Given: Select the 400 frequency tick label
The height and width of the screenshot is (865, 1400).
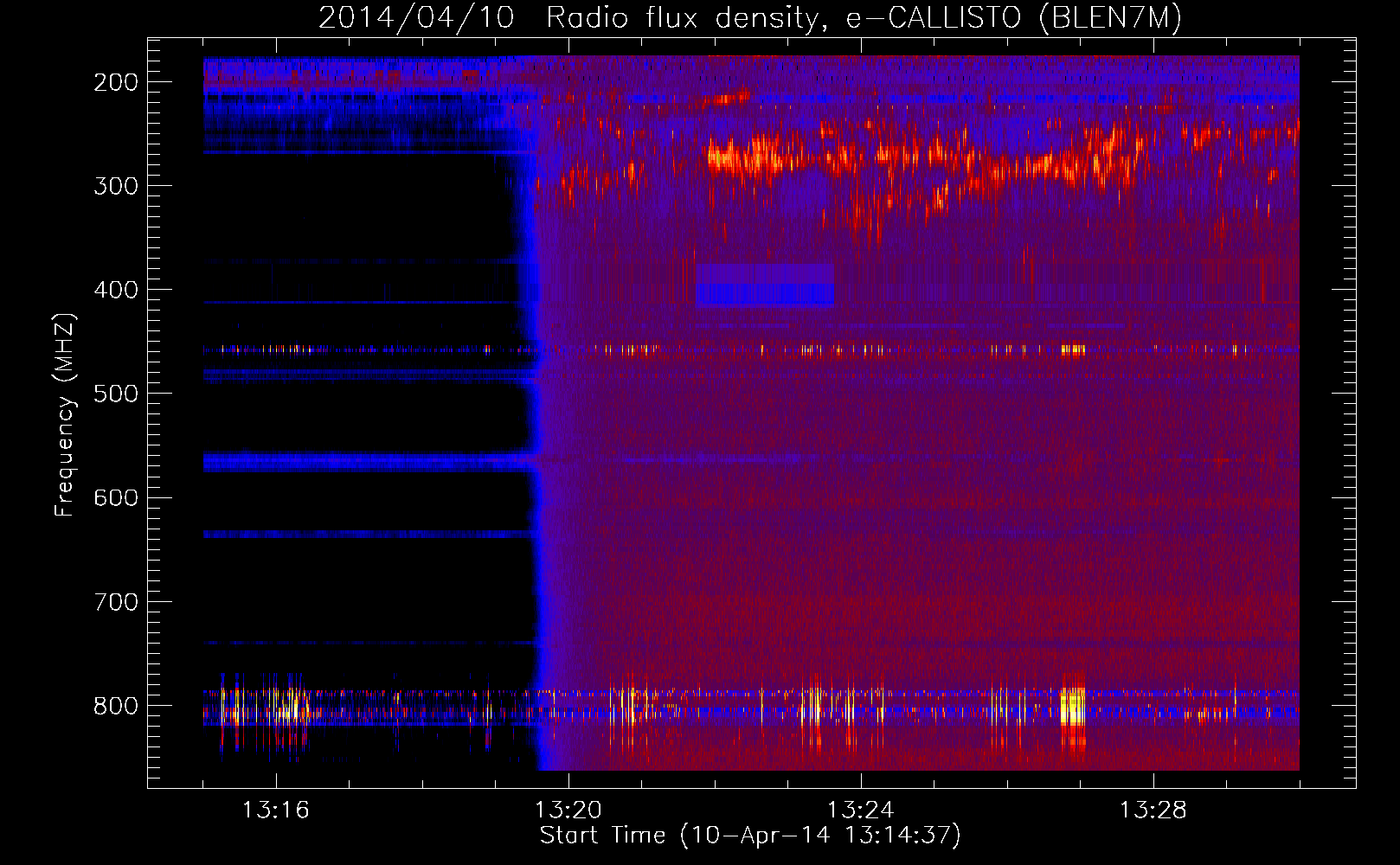Looking at the screenshot, I should (116, 290).
